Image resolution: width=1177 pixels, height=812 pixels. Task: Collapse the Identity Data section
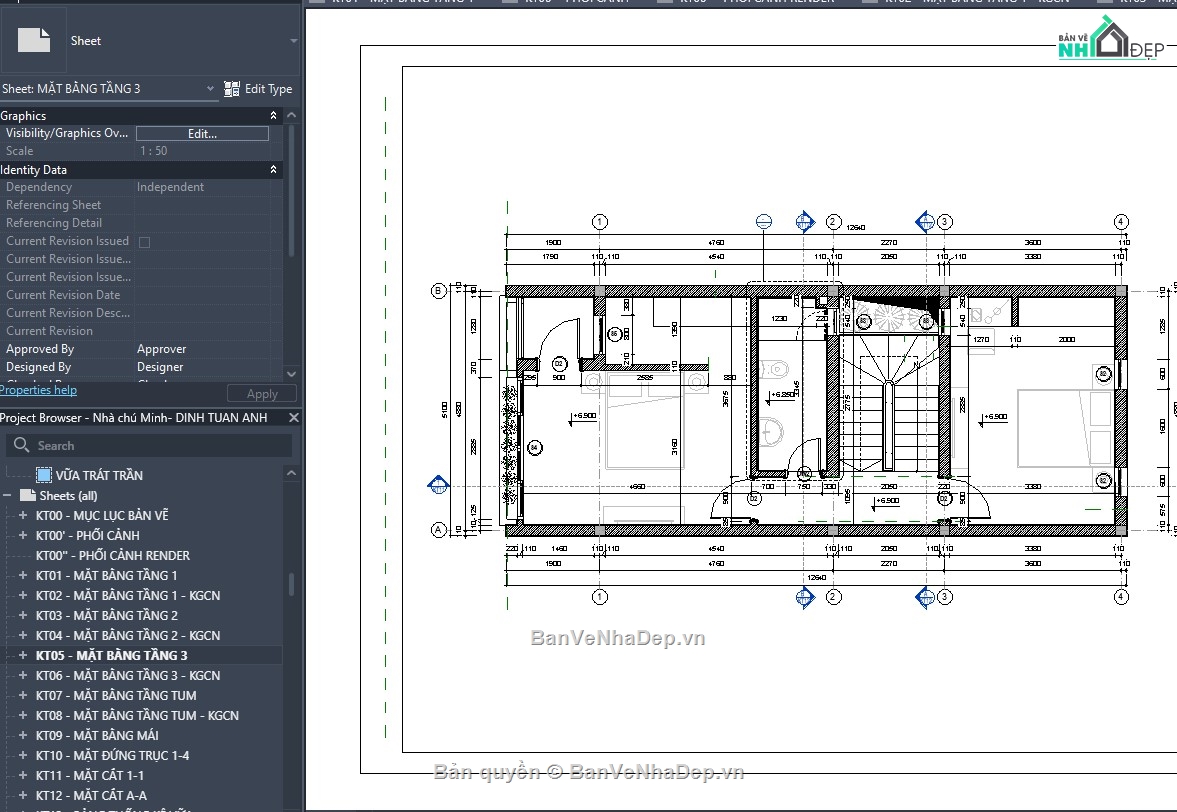tap(273, 170)
